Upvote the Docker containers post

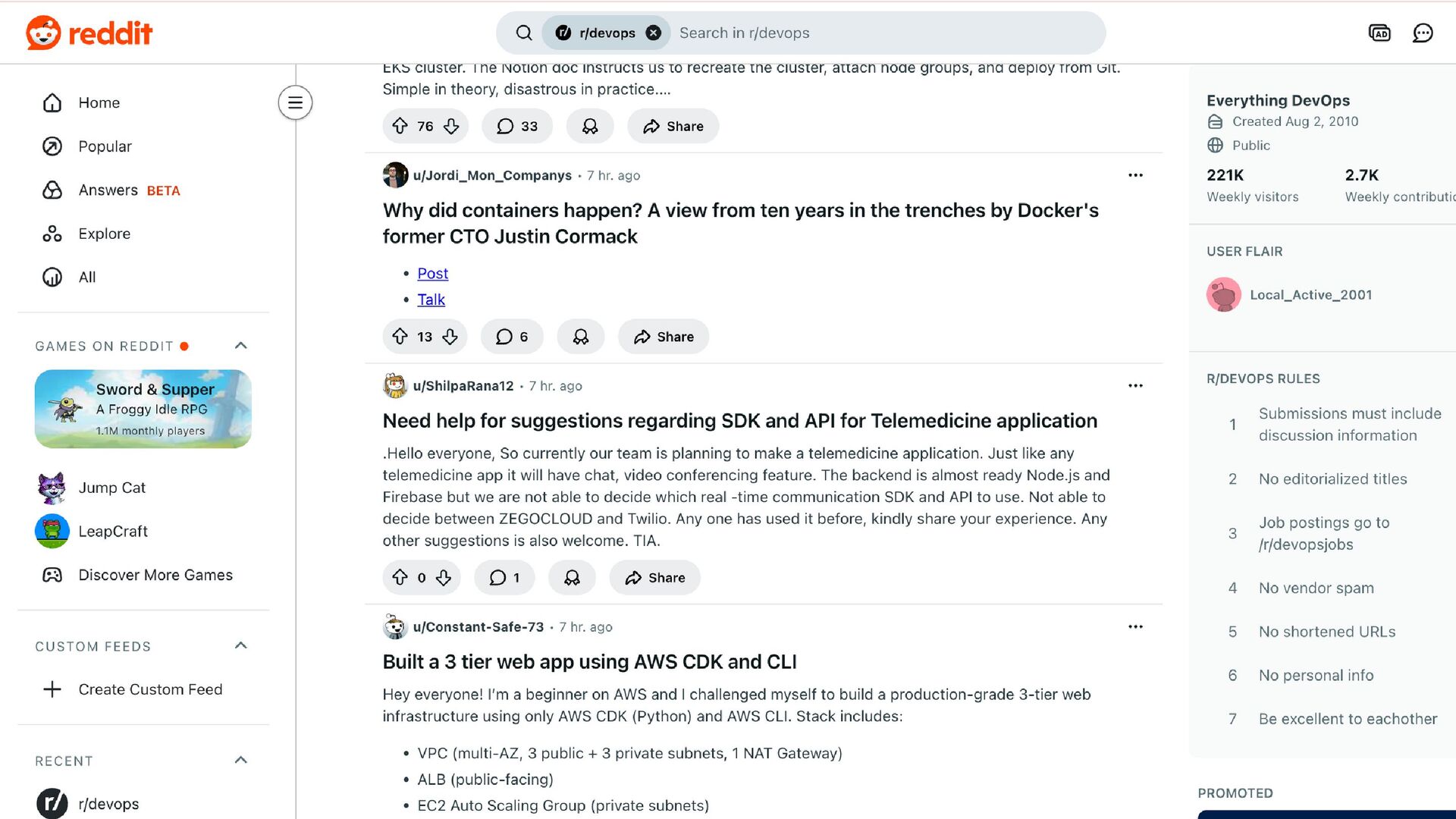click(400, 337)
